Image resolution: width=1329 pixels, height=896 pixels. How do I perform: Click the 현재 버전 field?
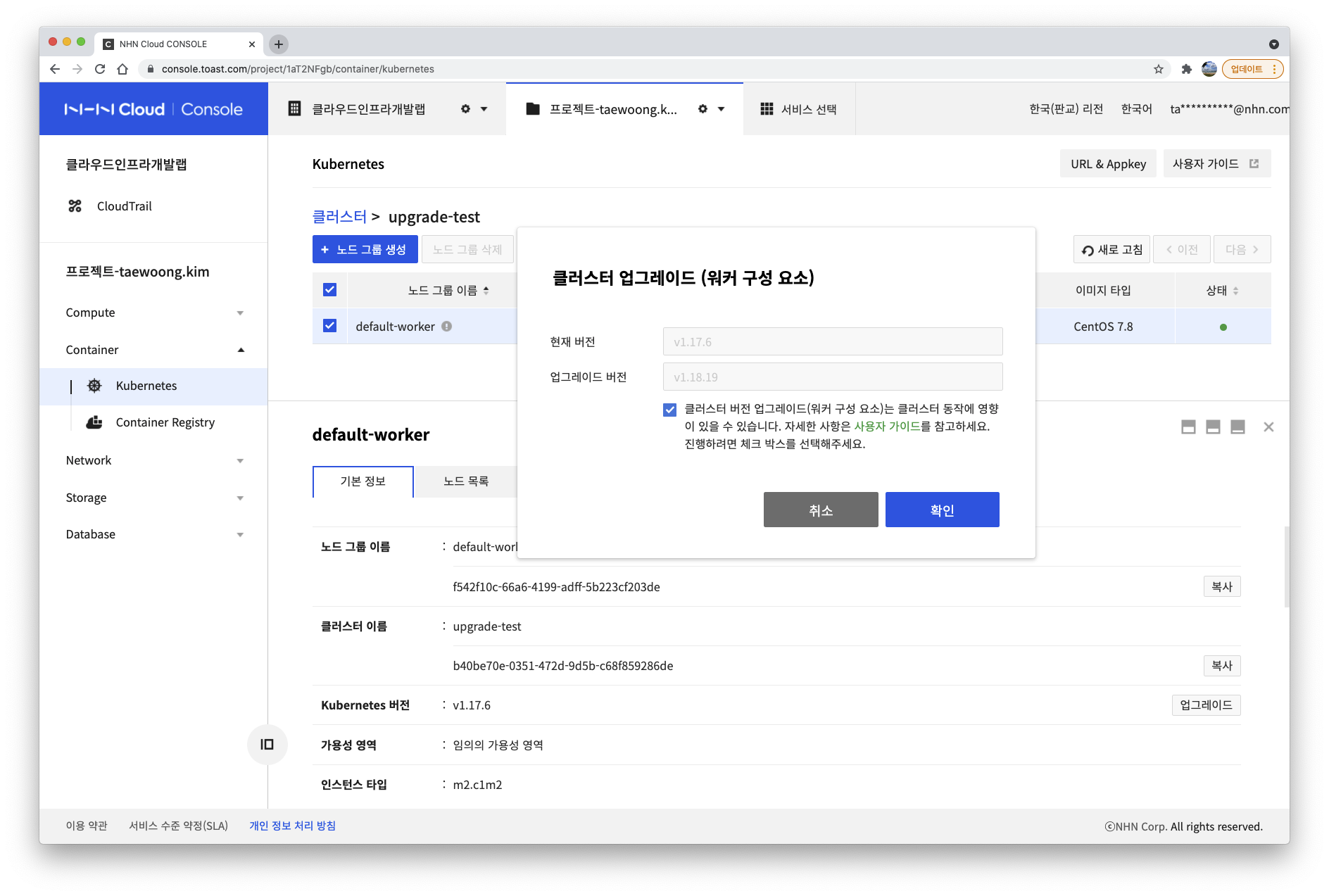[x=833, y=341]
